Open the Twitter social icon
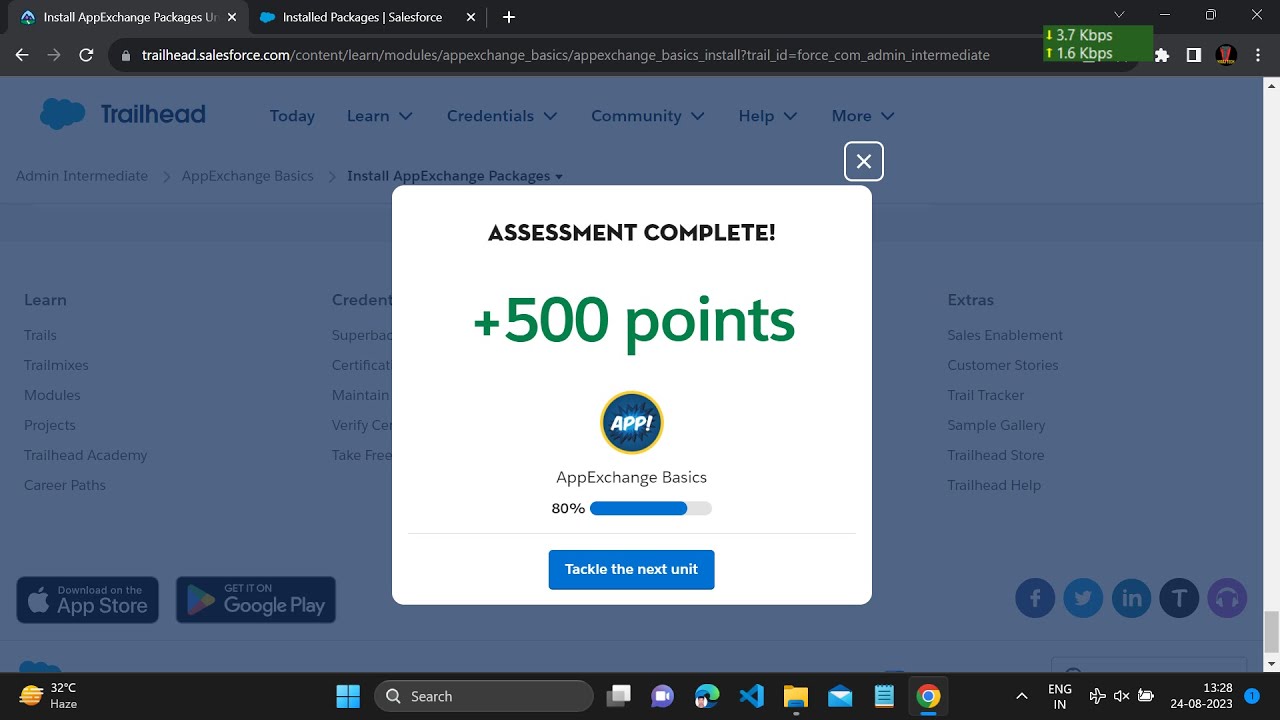Screen dimensions: 1280x720 point(1083,599)
